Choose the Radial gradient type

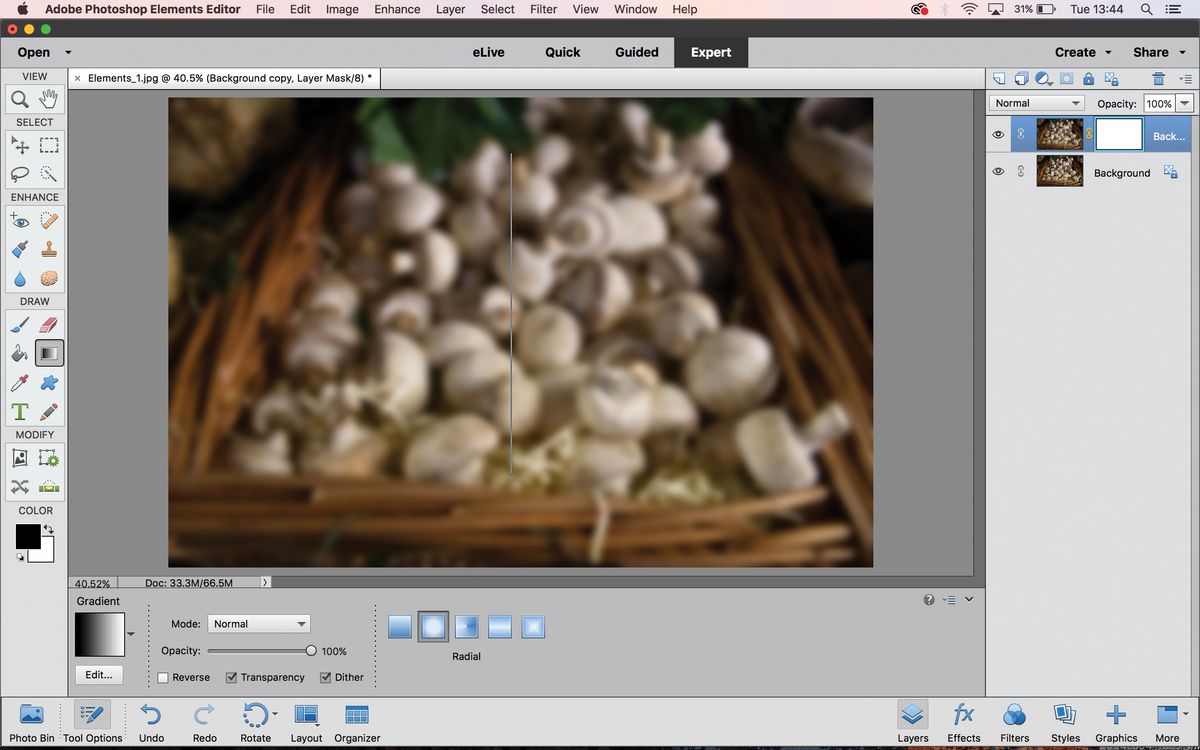click(433, 627)
